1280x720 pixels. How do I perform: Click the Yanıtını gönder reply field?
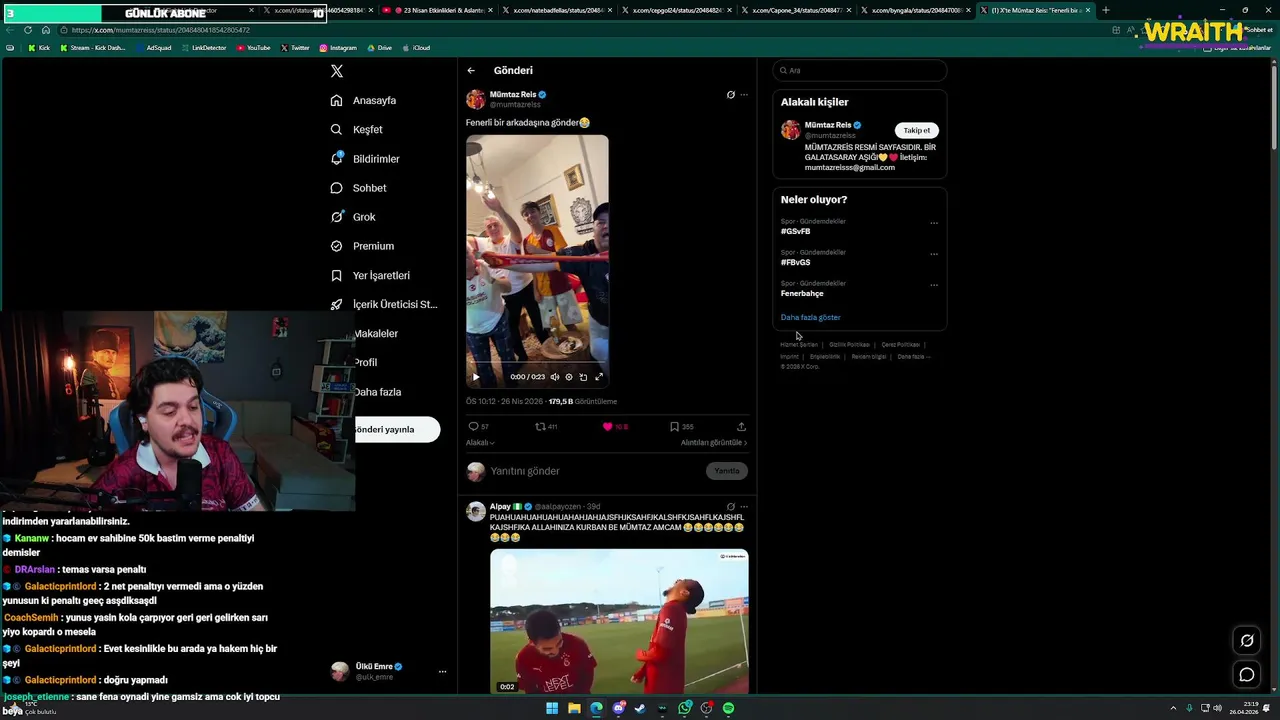pyautogui.click(x=594, y=471)
